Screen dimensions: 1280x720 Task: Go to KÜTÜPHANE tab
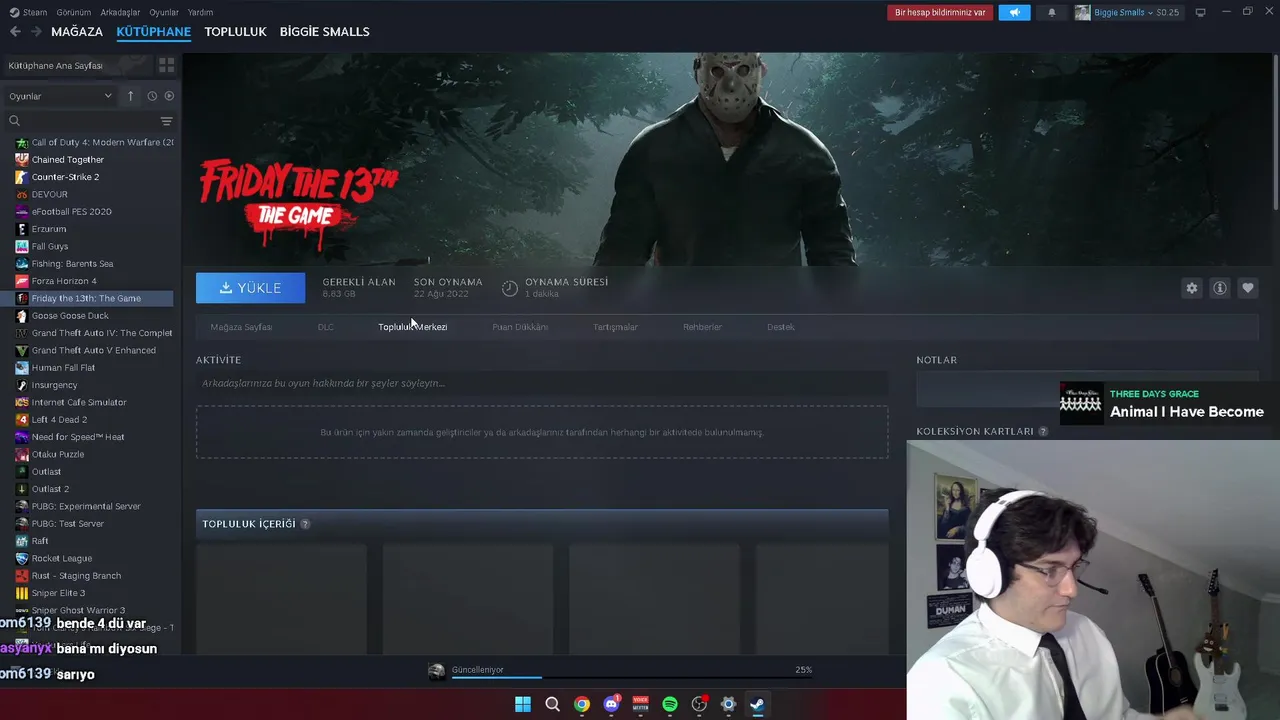(153, 32)
